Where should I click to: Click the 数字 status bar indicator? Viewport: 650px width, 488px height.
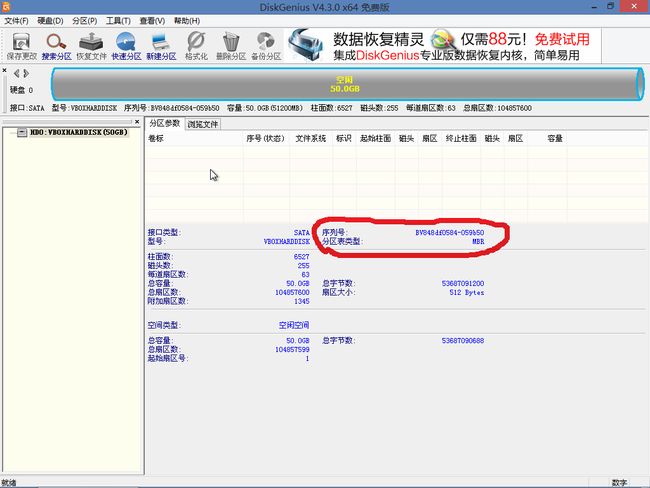click(619, 483)
